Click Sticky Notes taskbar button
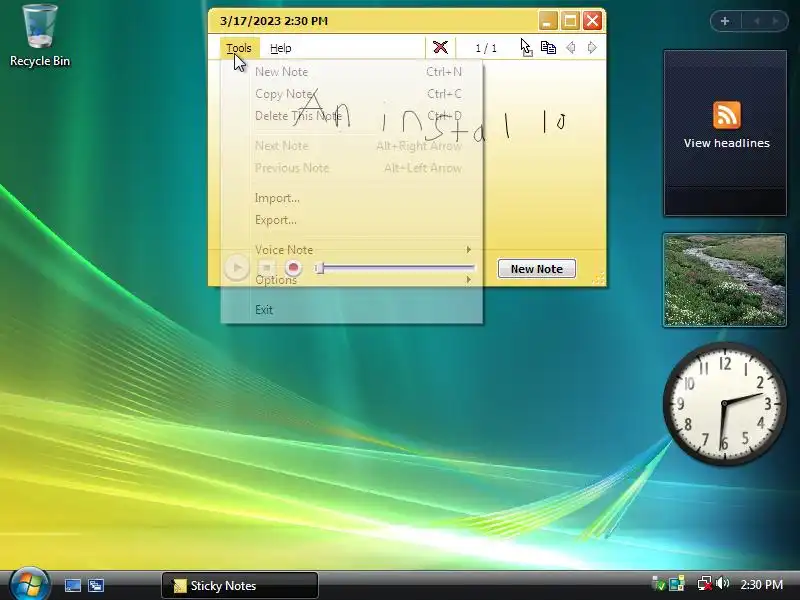The width and height of the screenshot is (800, 600). point(240,585)
